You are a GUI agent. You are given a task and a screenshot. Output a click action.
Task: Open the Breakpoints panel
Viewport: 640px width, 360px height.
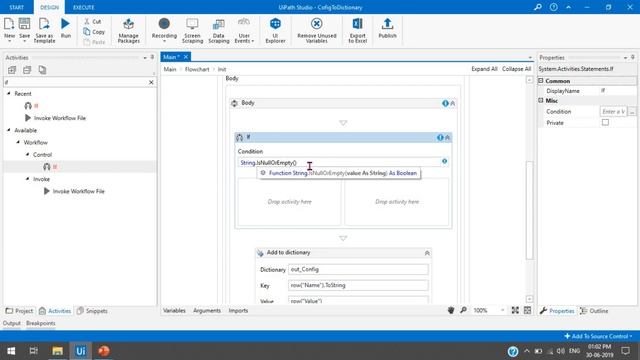point(40,323)
